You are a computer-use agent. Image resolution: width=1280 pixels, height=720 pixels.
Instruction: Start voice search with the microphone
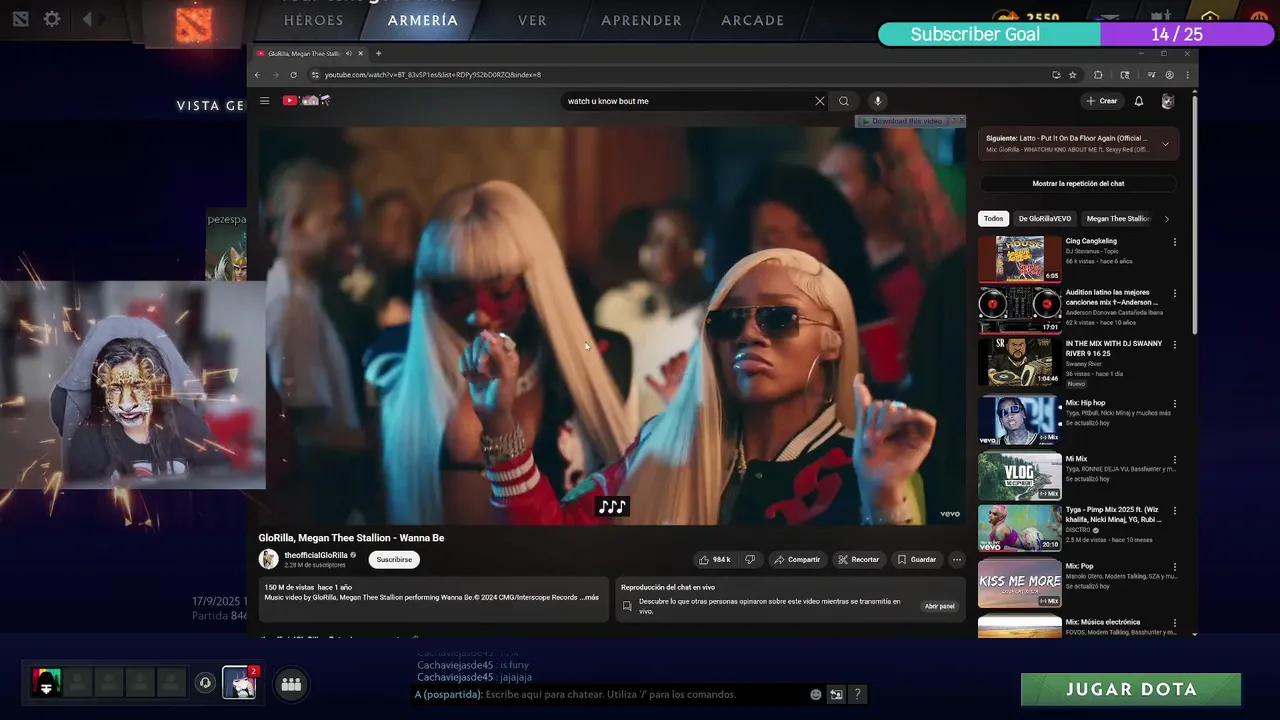pyautogui.click(x=877, y=101)
